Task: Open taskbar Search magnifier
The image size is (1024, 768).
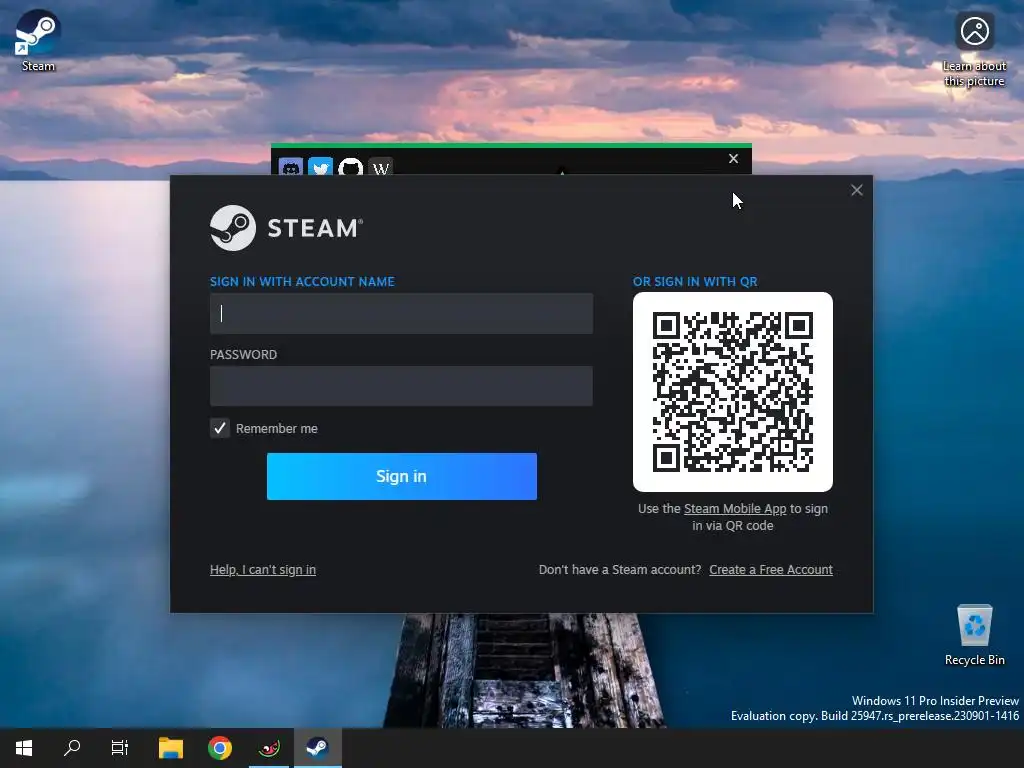Action: [x=72, y=748]
